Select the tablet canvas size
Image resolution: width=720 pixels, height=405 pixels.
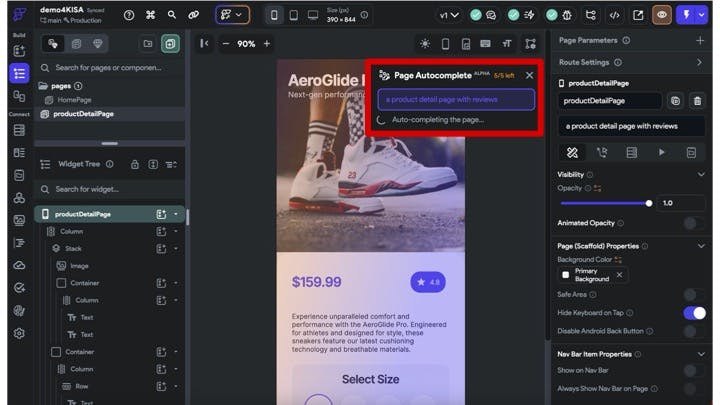(293, 15)
